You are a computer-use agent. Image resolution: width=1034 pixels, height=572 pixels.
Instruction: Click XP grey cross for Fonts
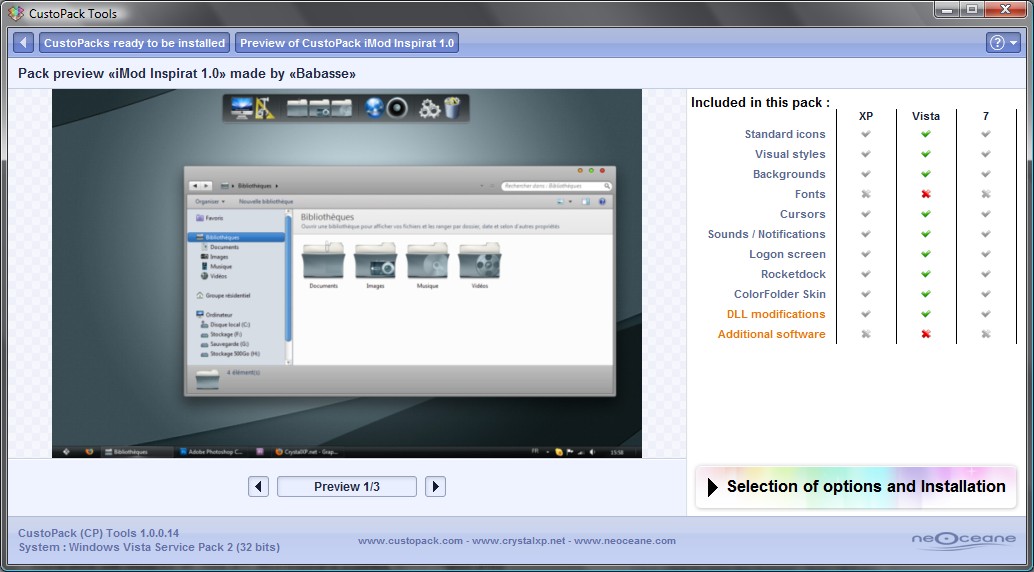[866, 194]
